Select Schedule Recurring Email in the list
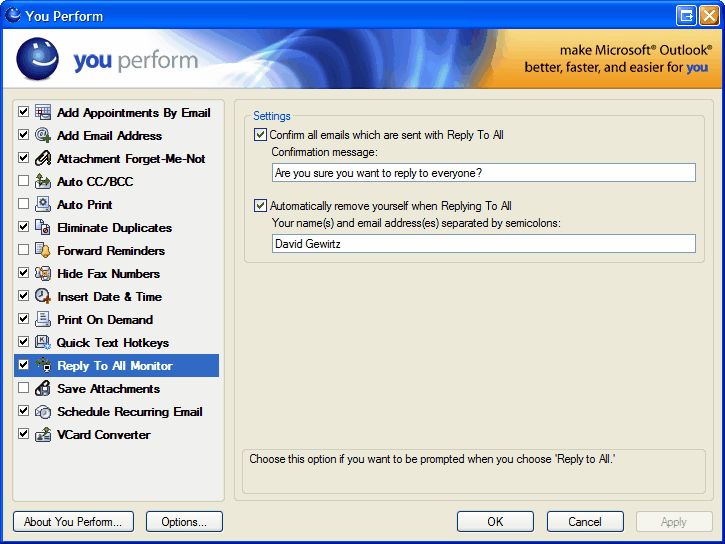The height and width of the screenshot is (544, 725). click(x=129, y=412)
